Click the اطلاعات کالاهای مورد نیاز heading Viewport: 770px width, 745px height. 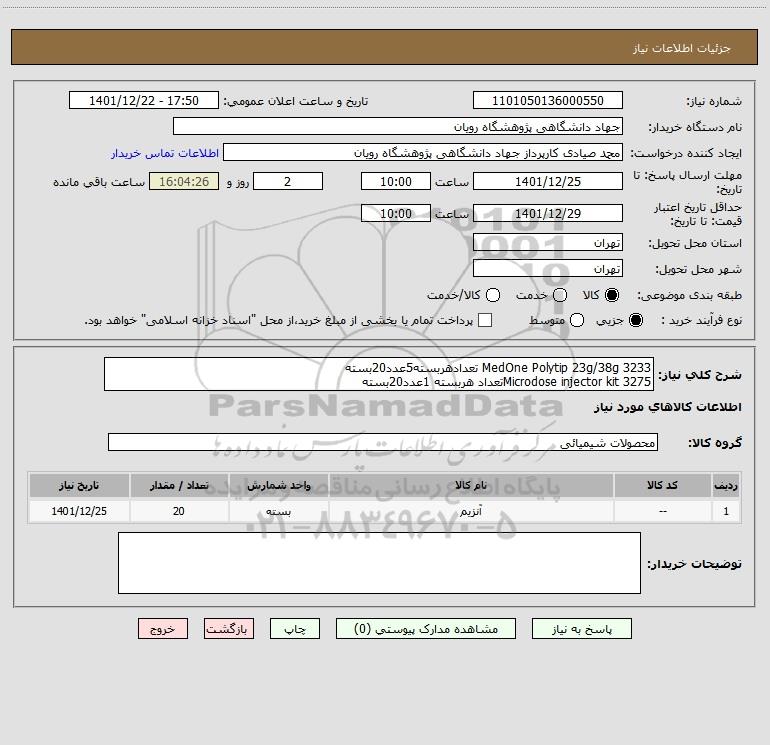[x=668, y=407]
